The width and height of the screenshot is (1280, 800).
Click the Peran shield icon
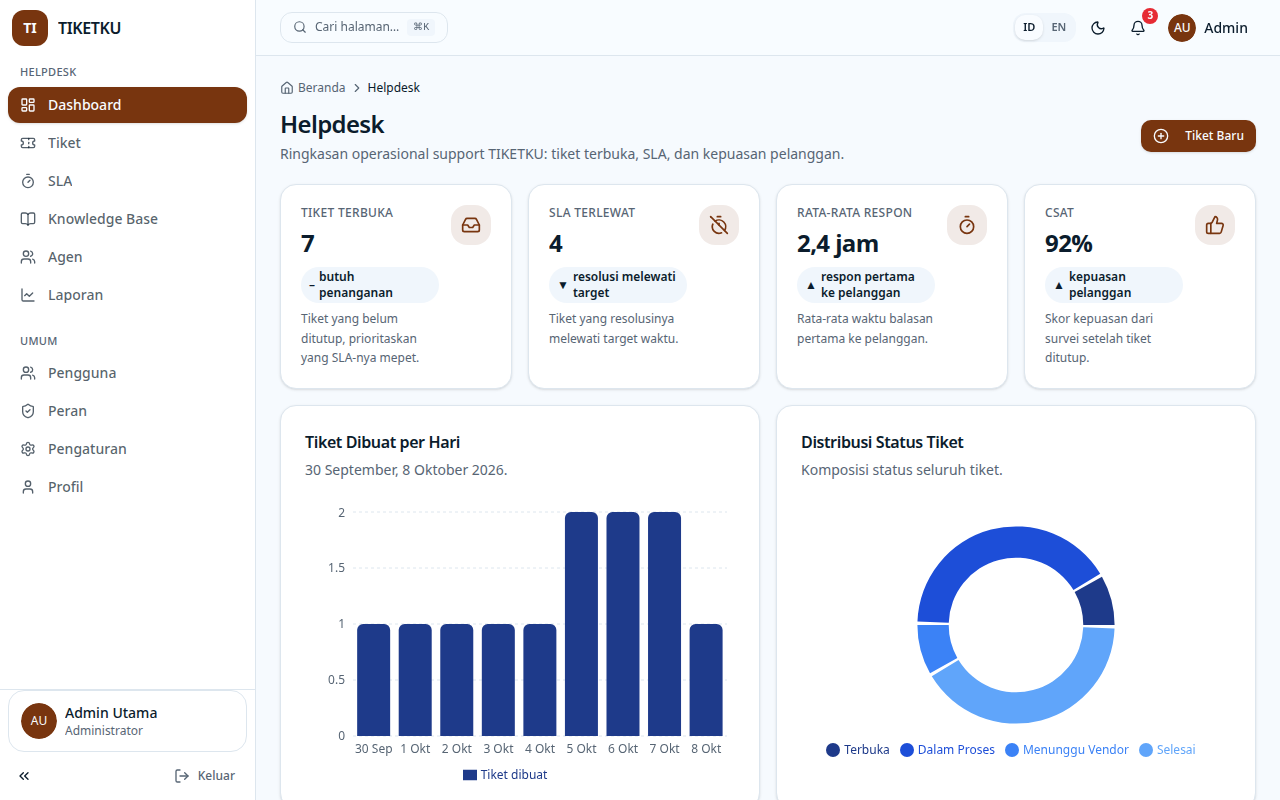(28, 411)
